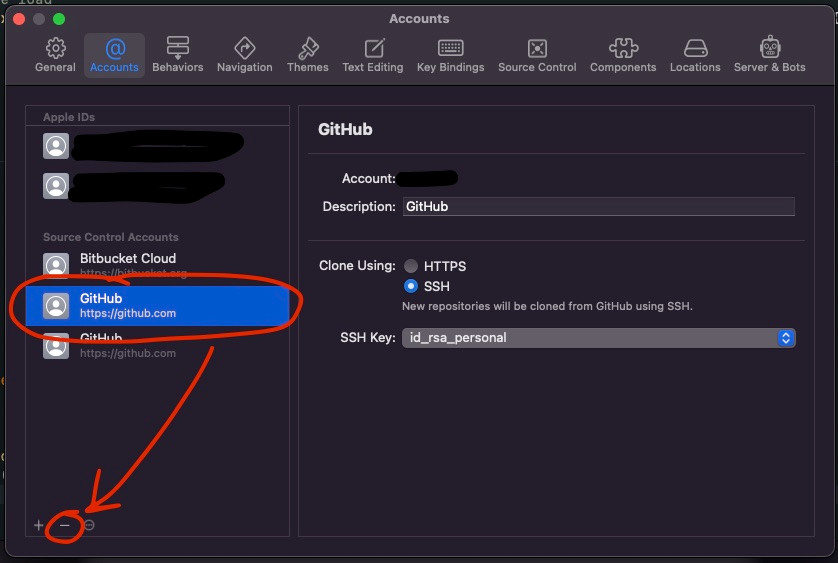Screen dimensions: 838x563
Task: Open the account actions ellipsis menu
Action: coord(89,525)
